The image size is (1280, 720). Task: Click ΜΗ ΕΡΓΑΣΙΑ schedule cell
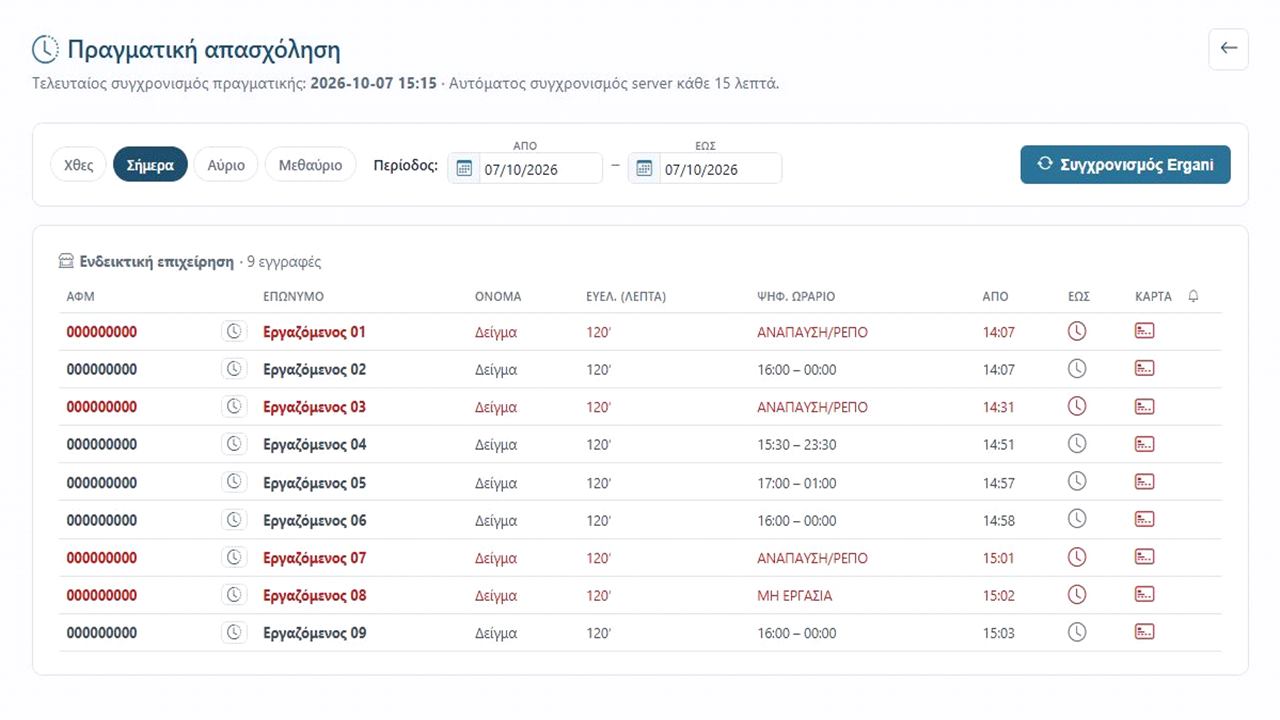795,596
